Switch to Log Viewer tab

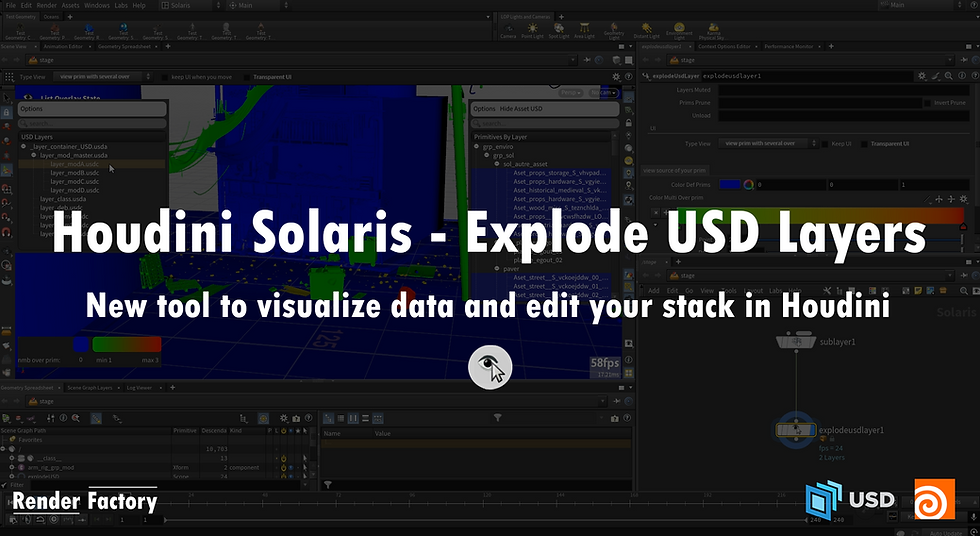point(139,387)
